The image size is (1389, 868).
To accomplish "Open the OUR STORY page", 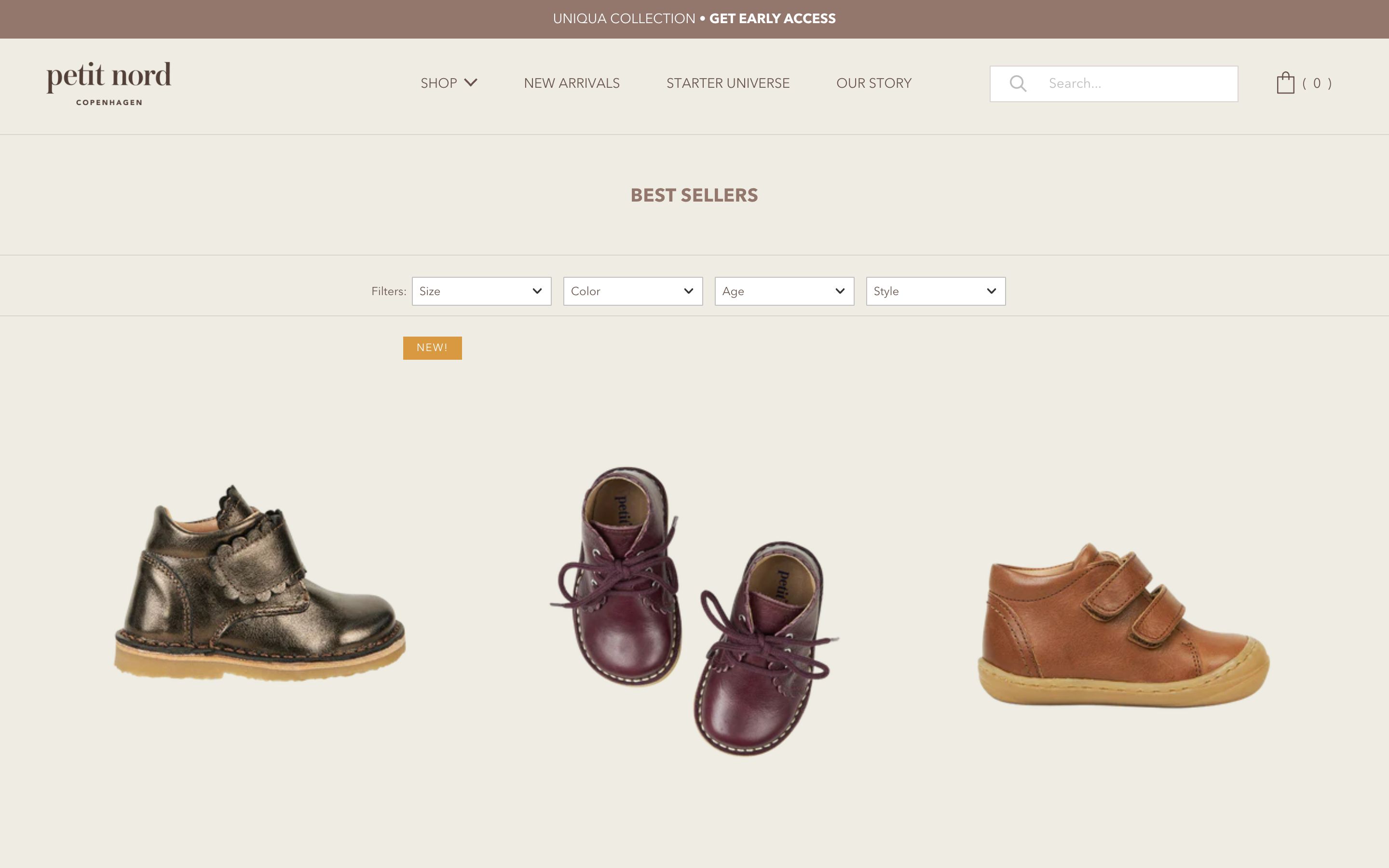I will tap(873, 82).
